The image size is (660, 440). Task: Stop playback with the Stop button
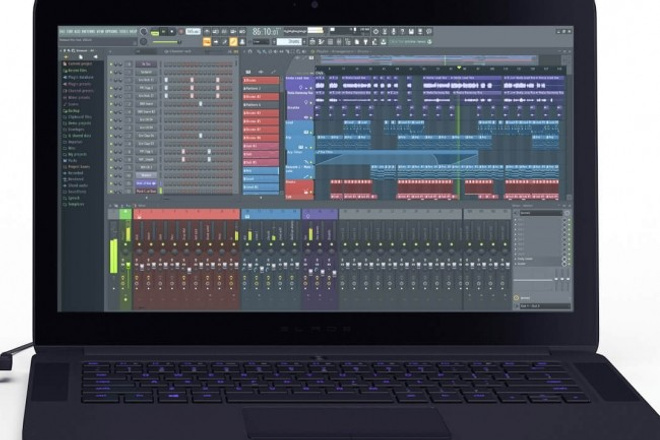172,32
